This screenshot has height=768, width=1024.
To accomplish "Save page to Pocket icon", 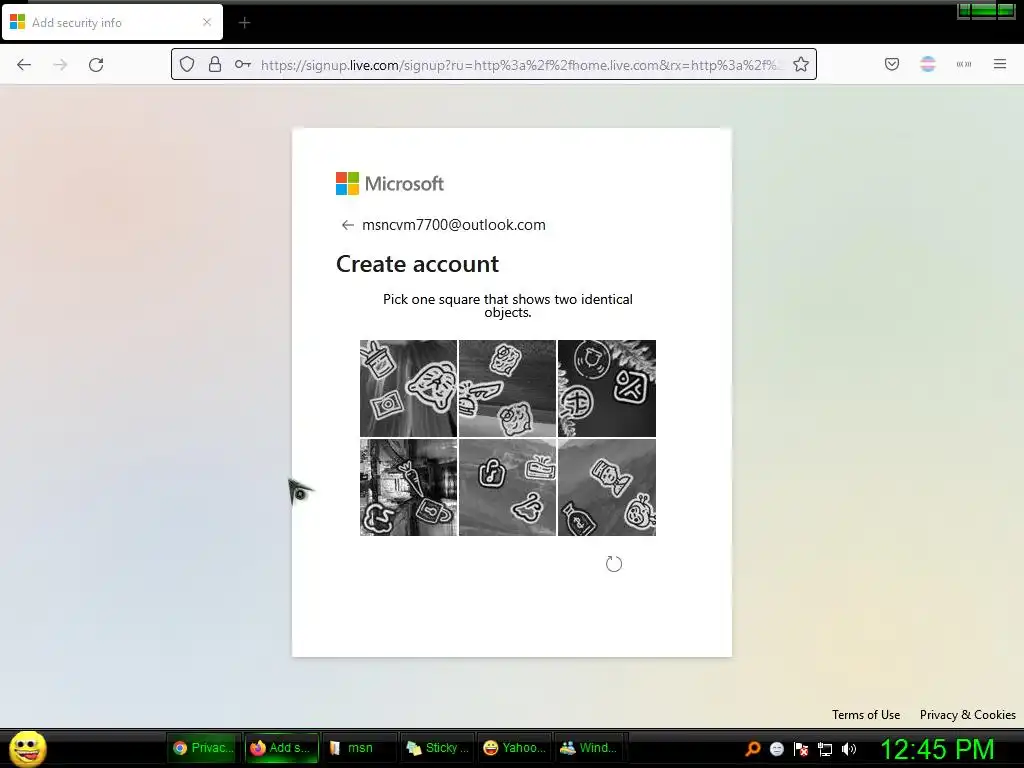I will pyautogui.click(x=891, y=64).
